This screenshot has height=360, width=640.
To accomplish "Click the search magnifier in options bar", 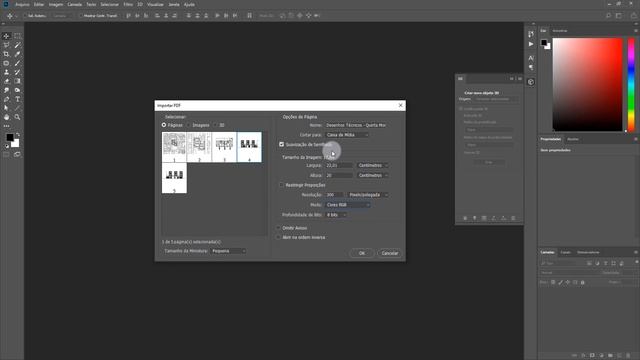I will [x=608, y=16].
